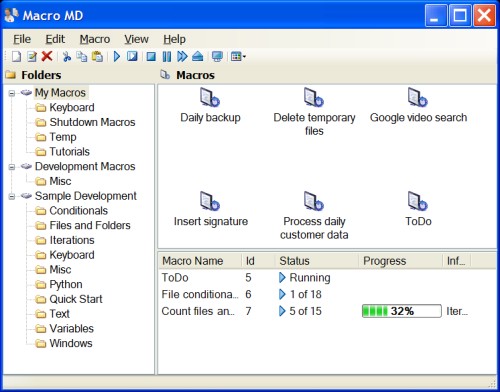Image resolution: width=500 pixels, height=392 pixels.
Task: Open the Help menu
Action: (174, 39)
